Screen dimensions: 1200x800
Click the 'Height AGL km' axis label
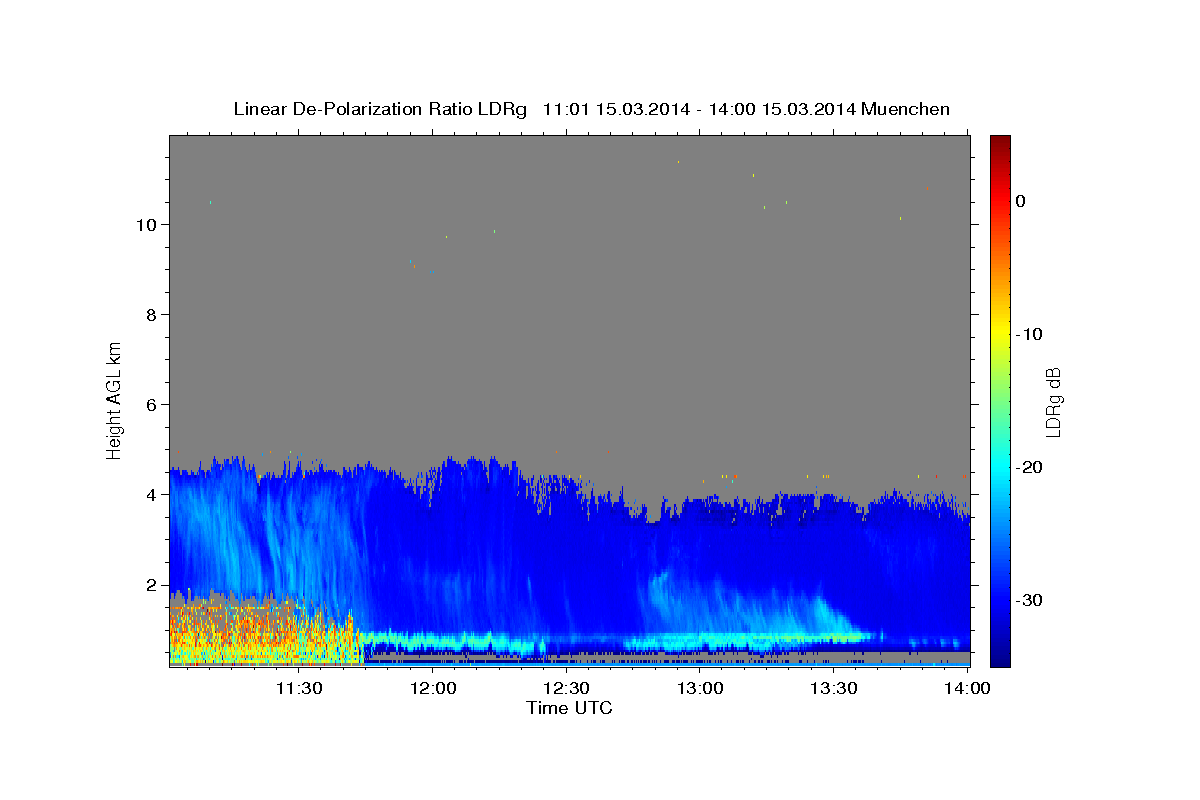(115, 399)
